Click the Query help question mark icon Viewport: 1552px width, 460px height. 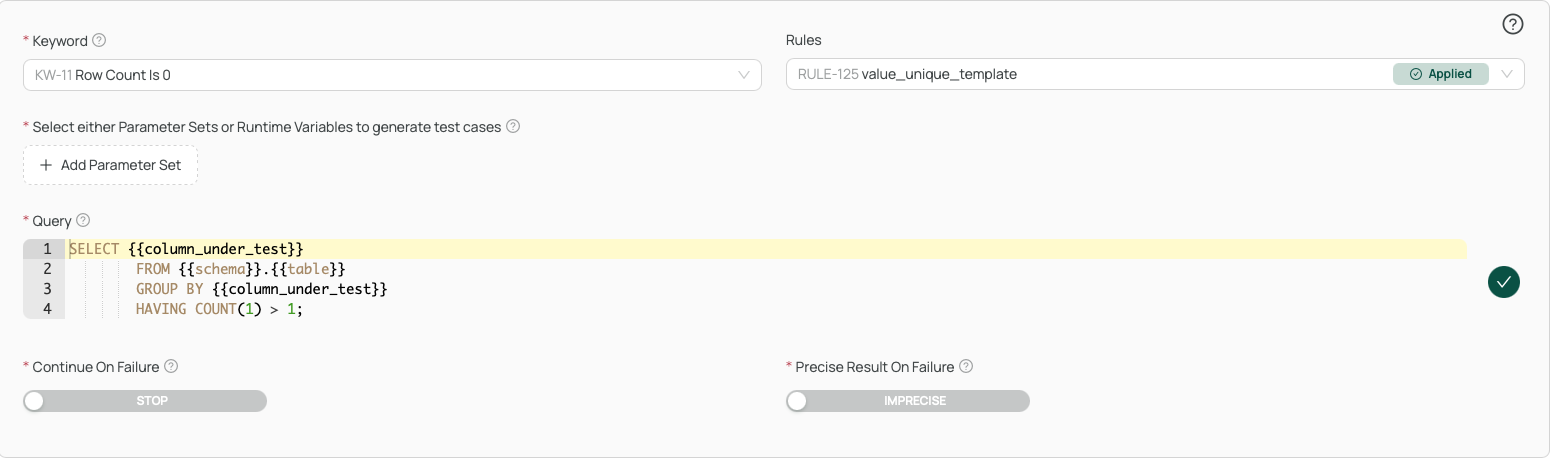click(83, 220)
